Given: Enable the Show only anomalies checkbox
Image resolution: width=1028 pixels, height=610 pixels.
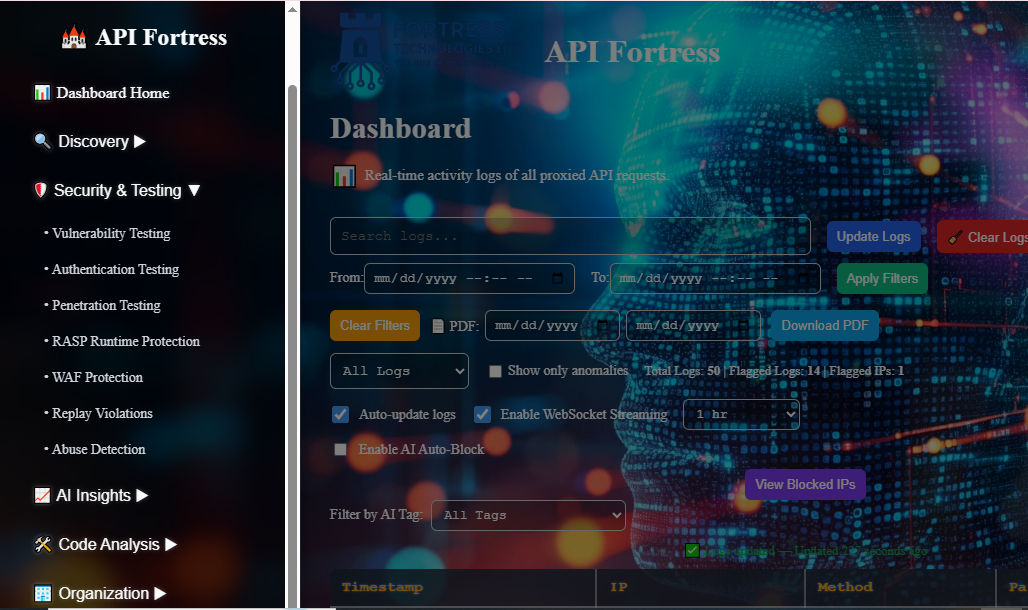Looking at the screenshot, I should tap(495, 370).
